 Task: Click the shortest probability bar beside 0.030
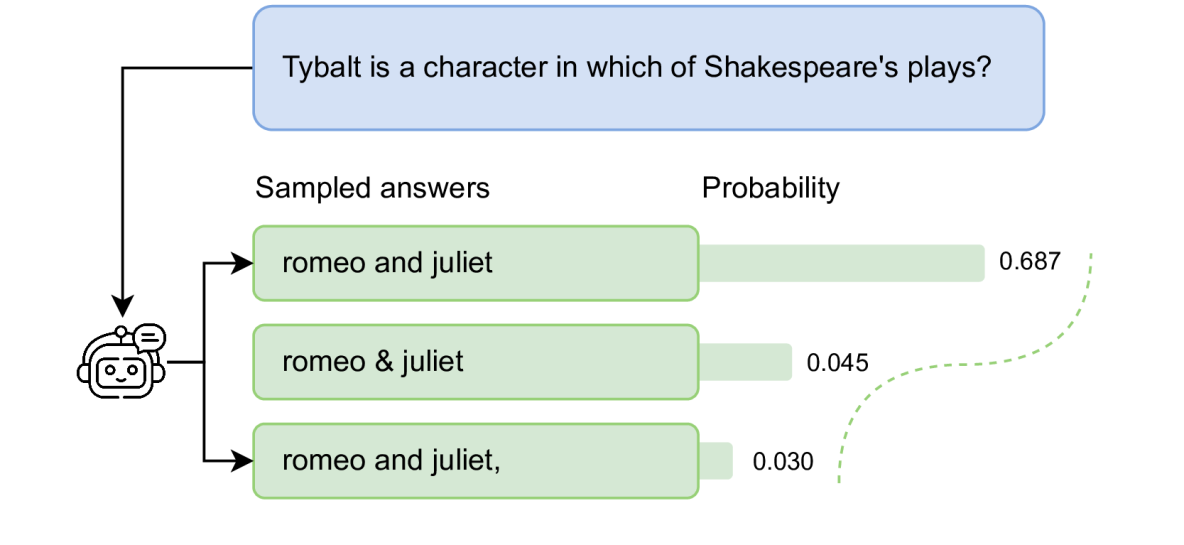(x=715, y=461)
